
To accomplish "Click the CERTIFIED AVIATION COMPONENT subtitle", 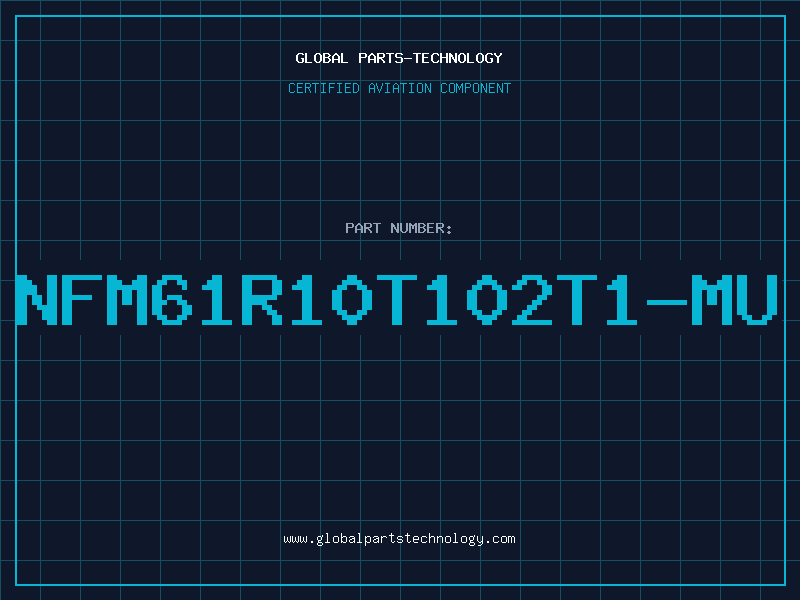I will point(399,88).
